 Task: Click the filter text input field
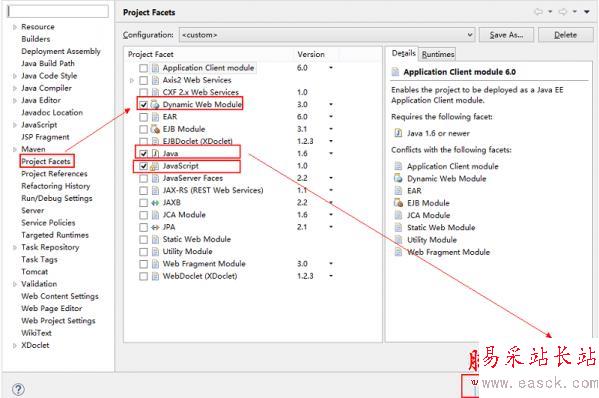(x=58, y=11)
